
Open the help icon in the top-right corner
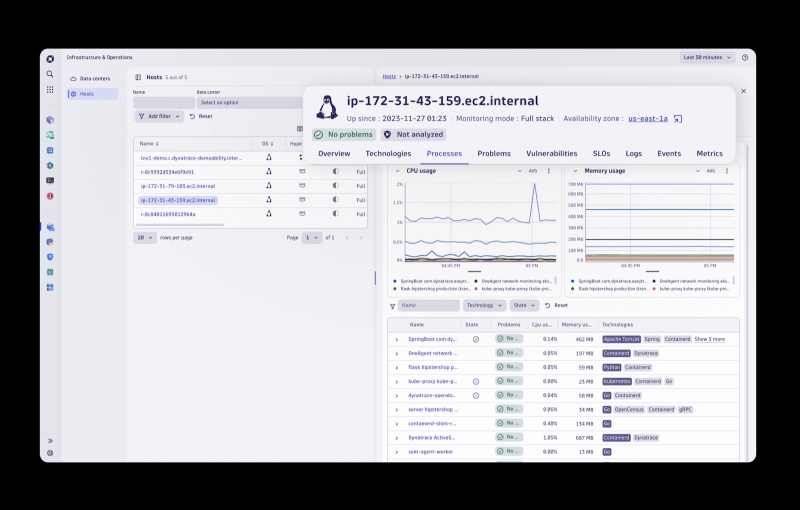(745, 58)
